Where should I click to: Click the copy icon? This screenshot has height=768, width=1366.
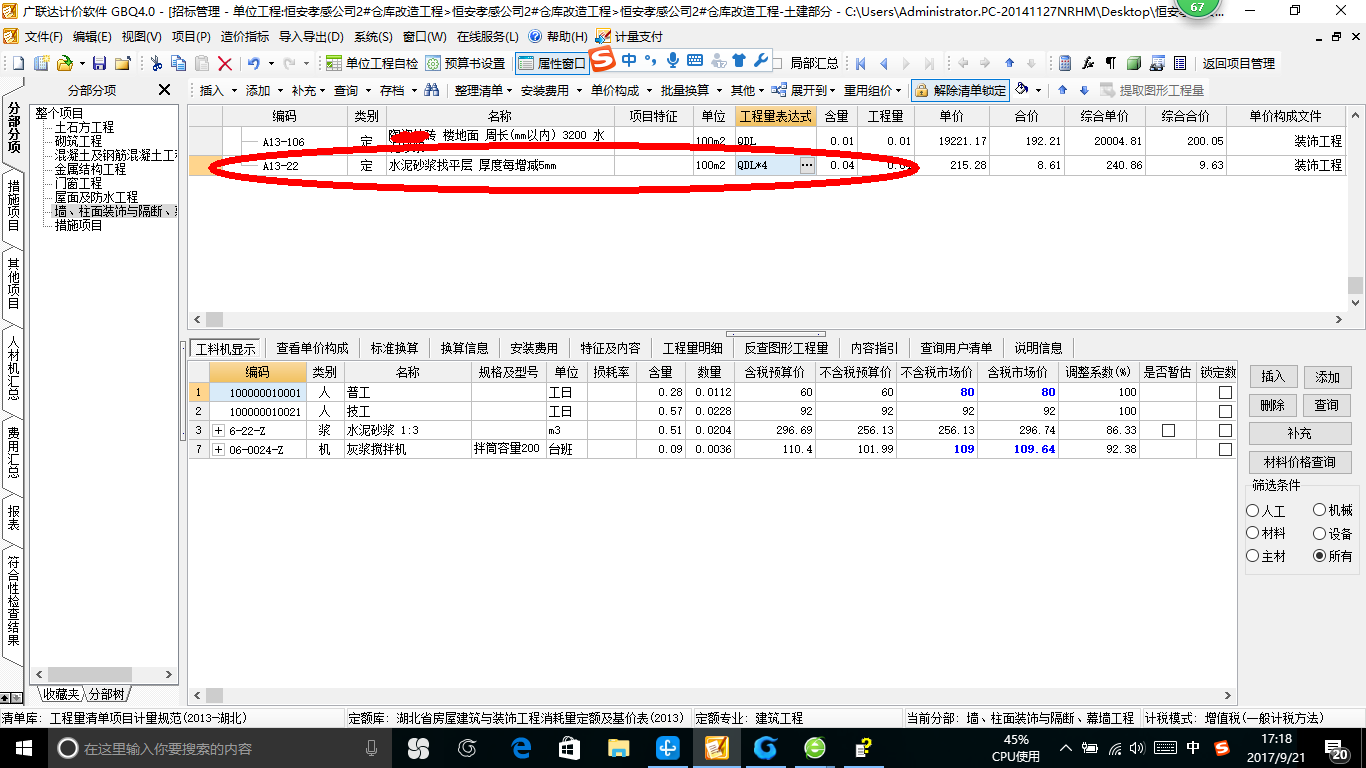179,63
